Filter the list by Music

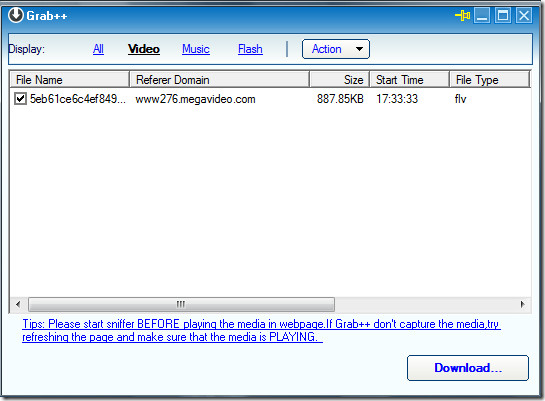[x=196, y=49]
